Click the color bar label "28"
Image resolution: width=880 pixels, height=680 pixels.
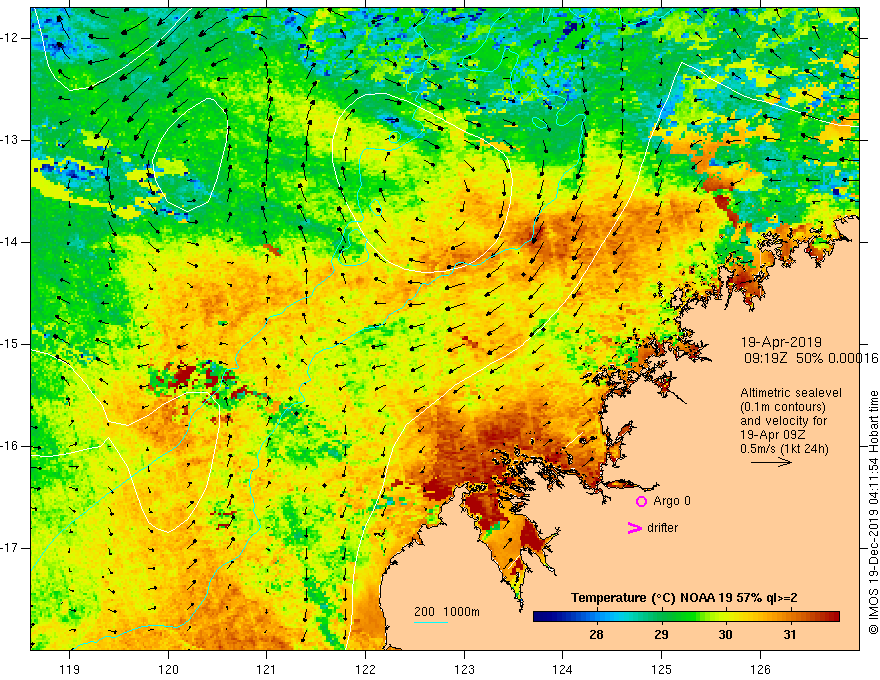click(x=597, y=635)
